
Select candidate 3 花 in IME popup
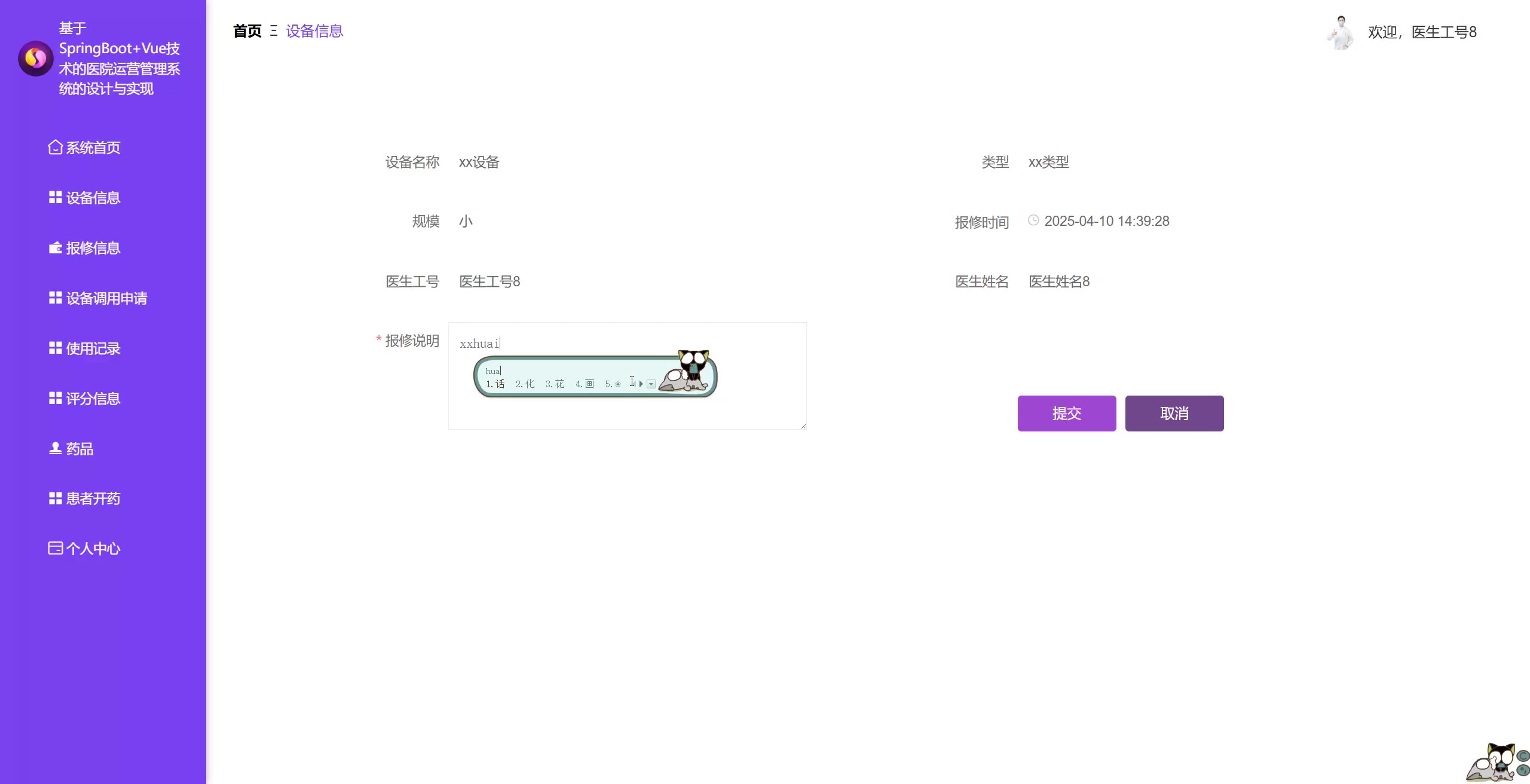[555, 384]
